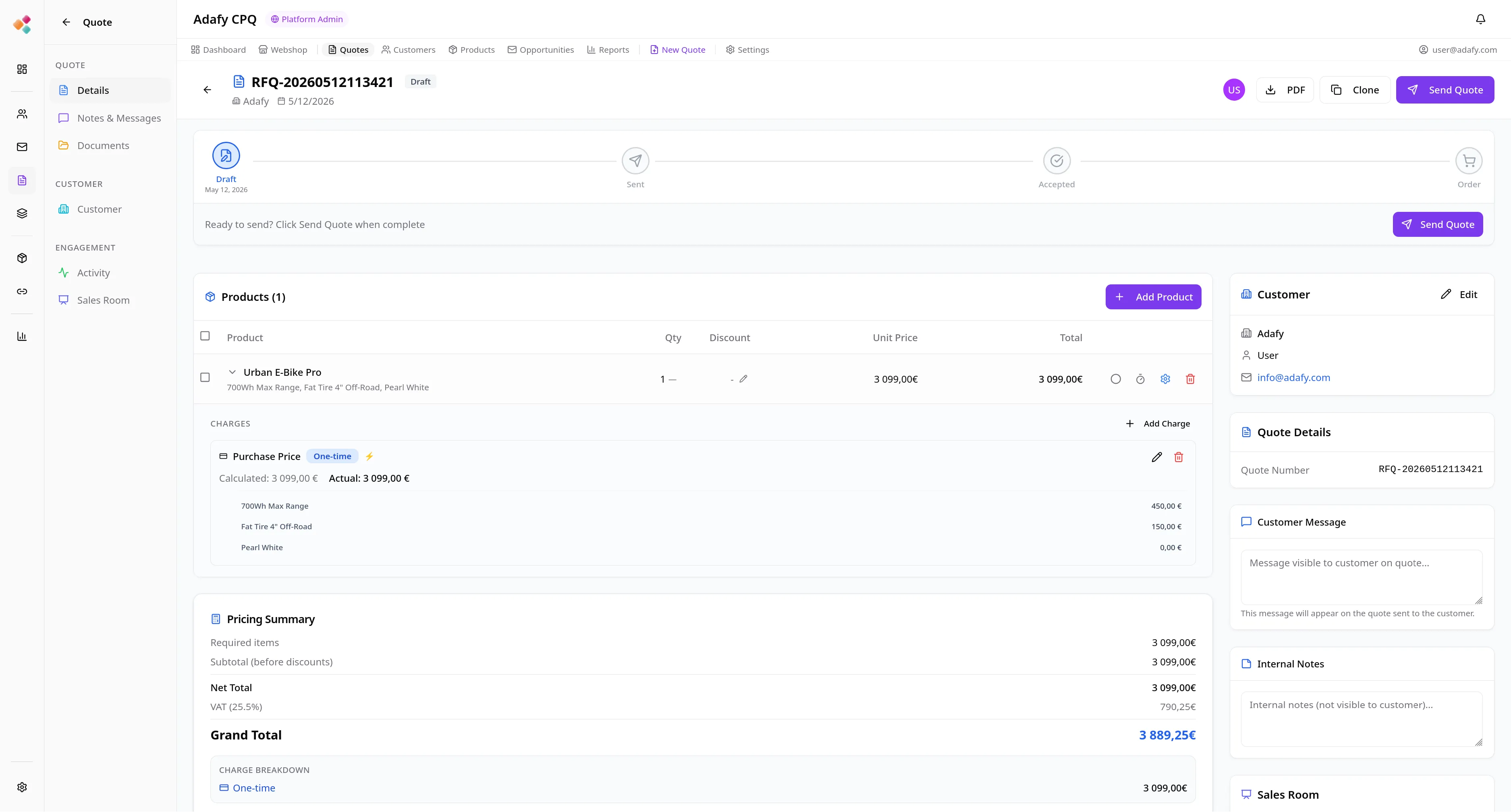
Task: Open configure gear on Urban E-Bike Pro row
Action: point(1165,379)
